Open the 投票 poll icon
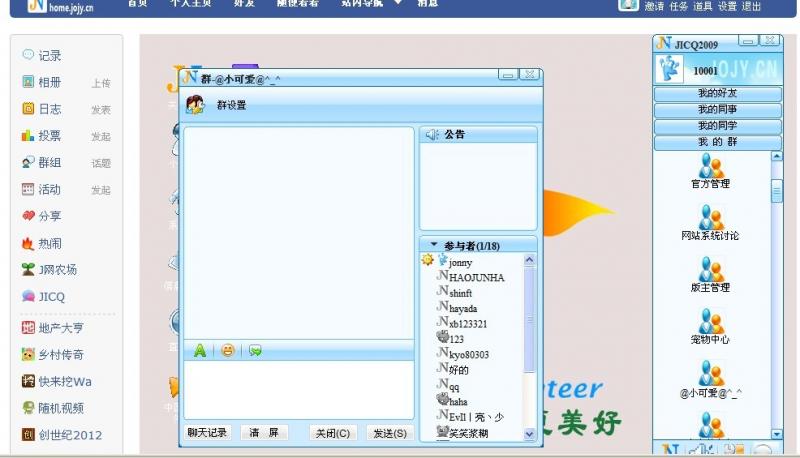The image size is (800, 458). coord(28,136)
